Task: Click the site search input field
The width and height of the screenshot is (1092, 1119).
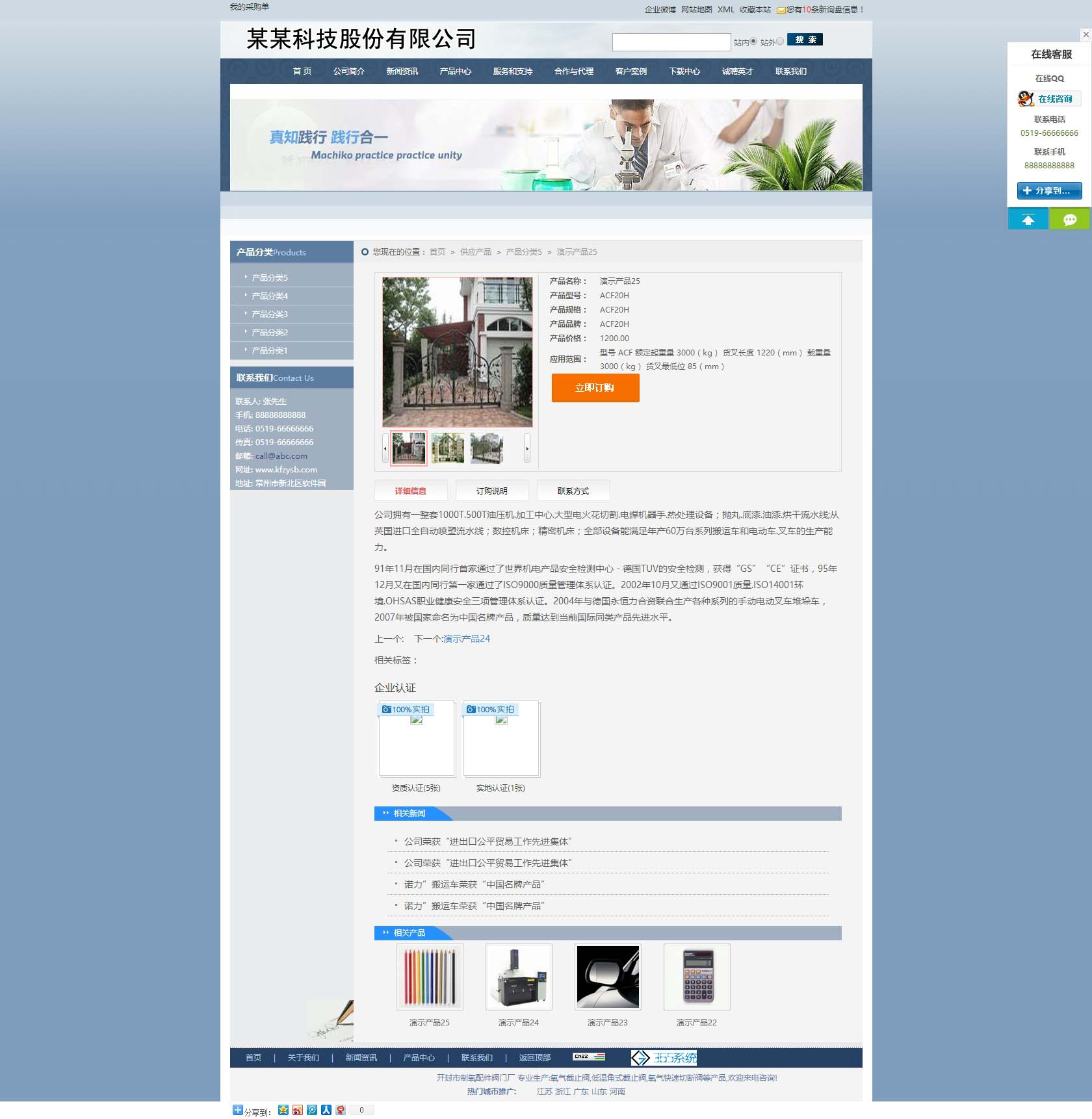Action: 671,42
